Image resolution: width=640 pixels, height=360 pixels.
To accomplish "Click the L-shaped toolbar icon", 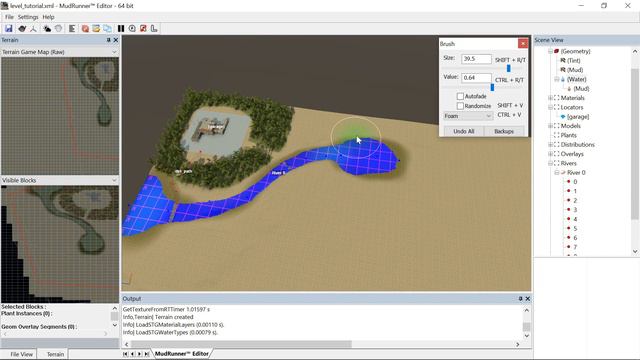I will click(x=154, y=29).
